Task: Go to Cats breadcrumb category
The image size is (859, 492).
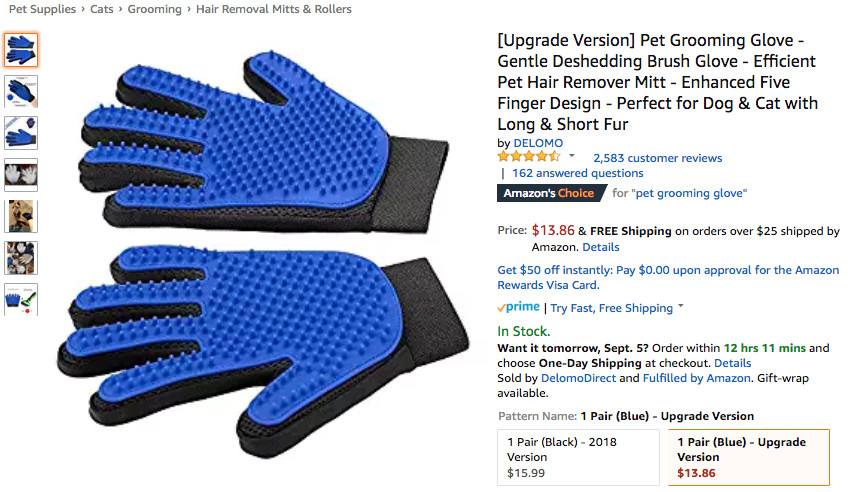Action: point(101,9)
